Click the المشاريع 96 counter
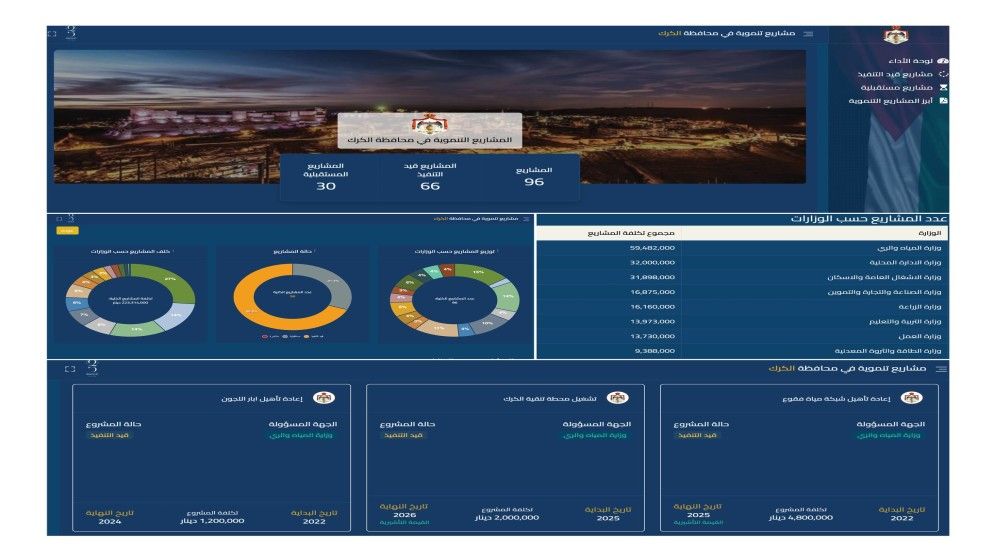Viewport: 994px width, 559px height. (534, 176)
